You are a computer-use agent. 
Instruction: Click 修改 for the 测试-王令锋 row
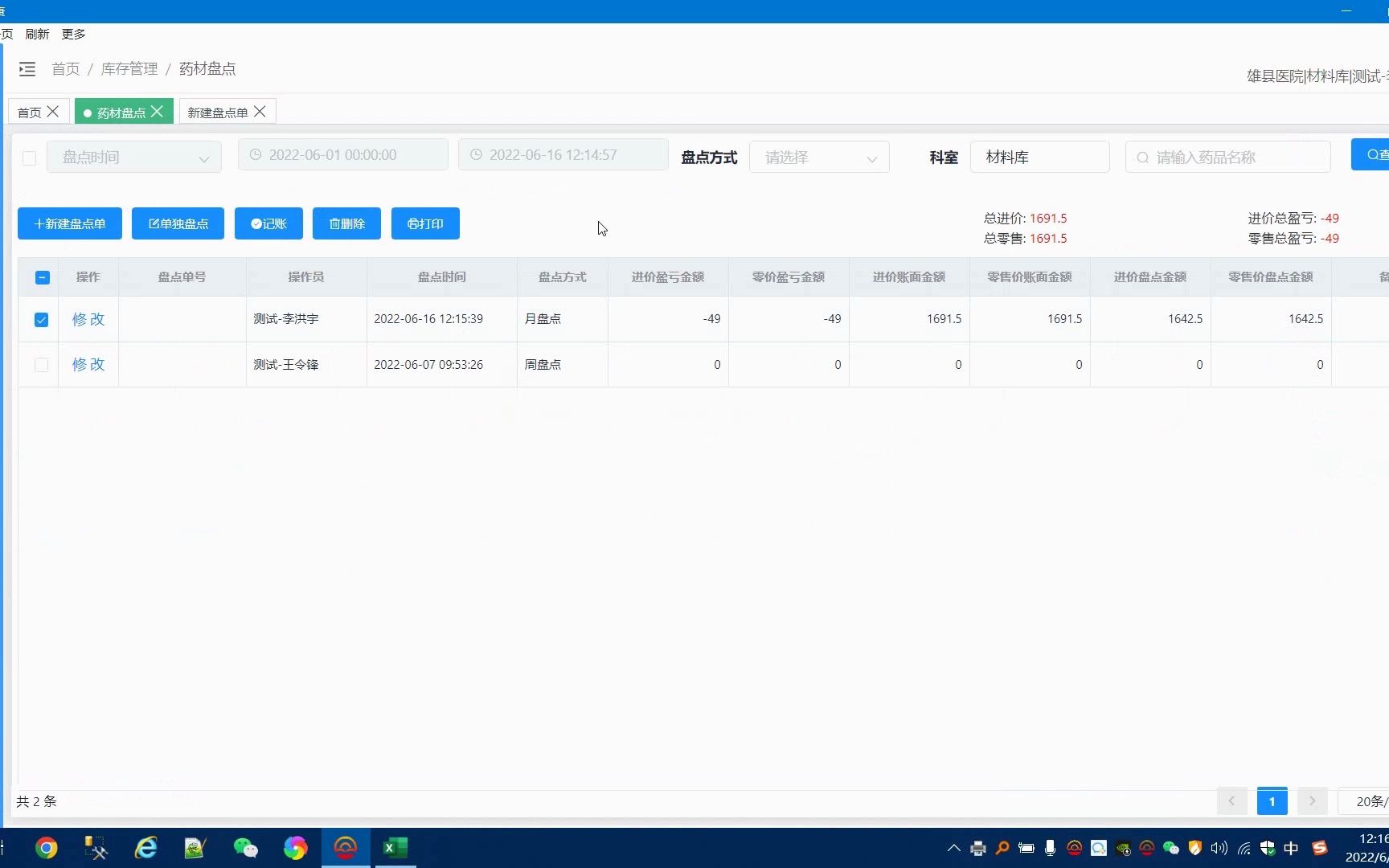coord(88,364)
